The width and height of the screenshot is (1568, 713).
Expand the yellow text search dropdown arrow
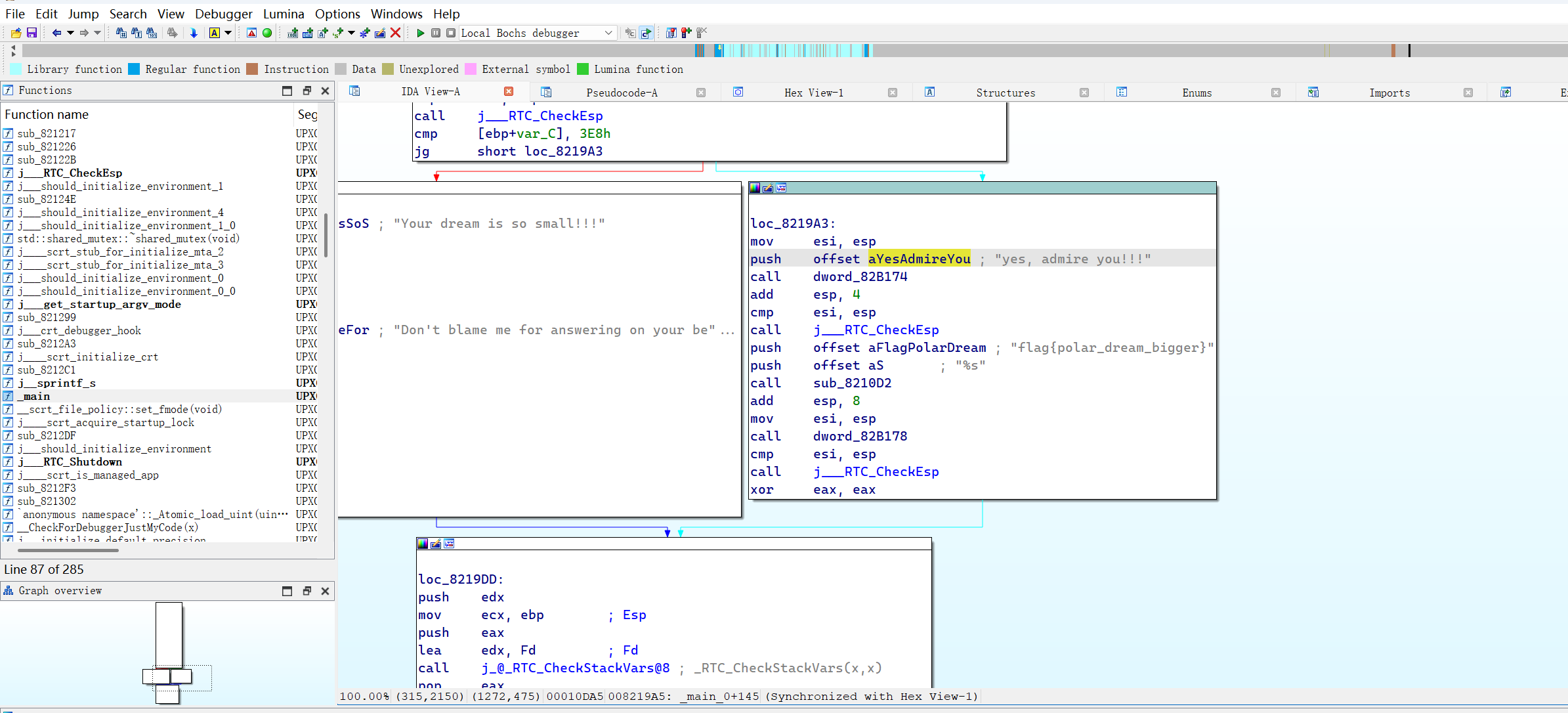click(228, 33)
